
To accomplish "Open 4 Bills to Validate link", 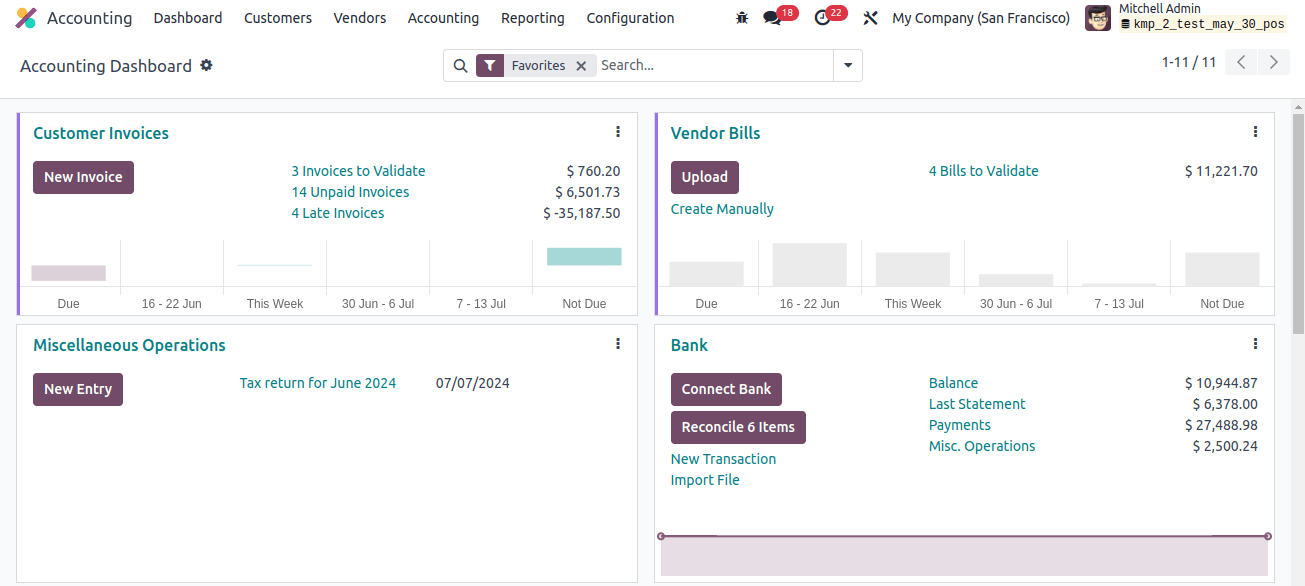I will coord(984,171).
